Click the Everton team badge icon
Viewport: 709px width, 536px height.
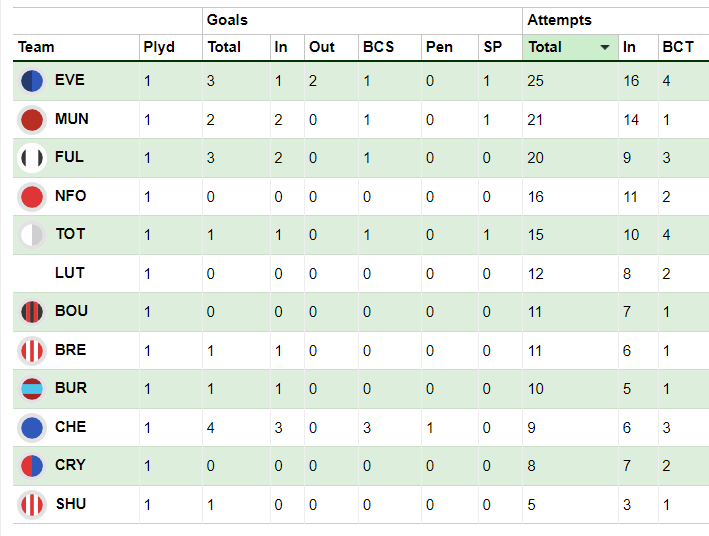click(x=32, y=81)
